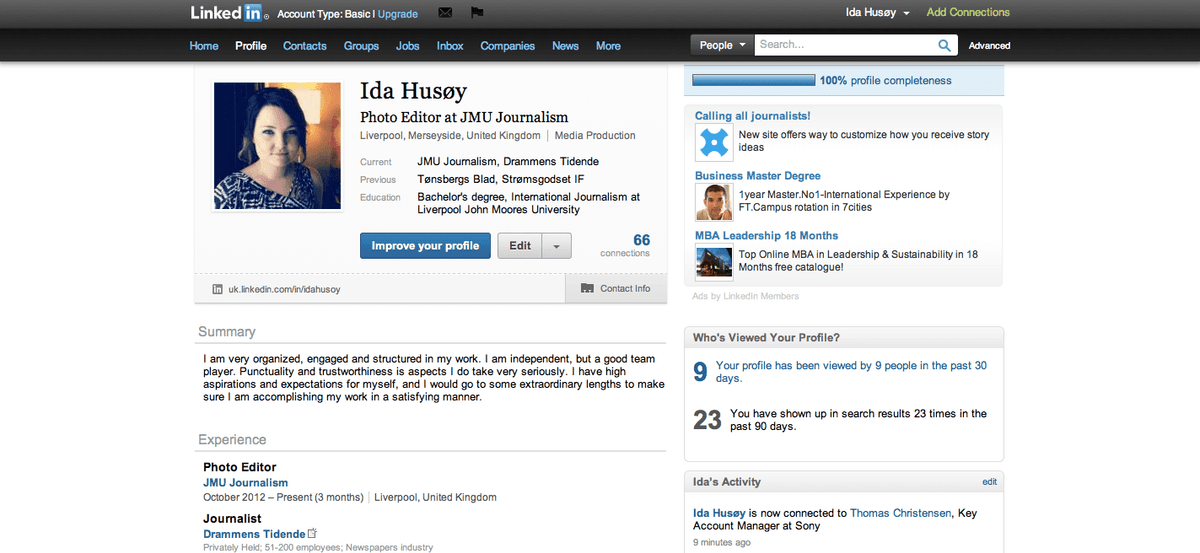Open the Business Master Degree ad thumbnail
The width and height of the screenshot is (1200, 553).
coord(714,202)
